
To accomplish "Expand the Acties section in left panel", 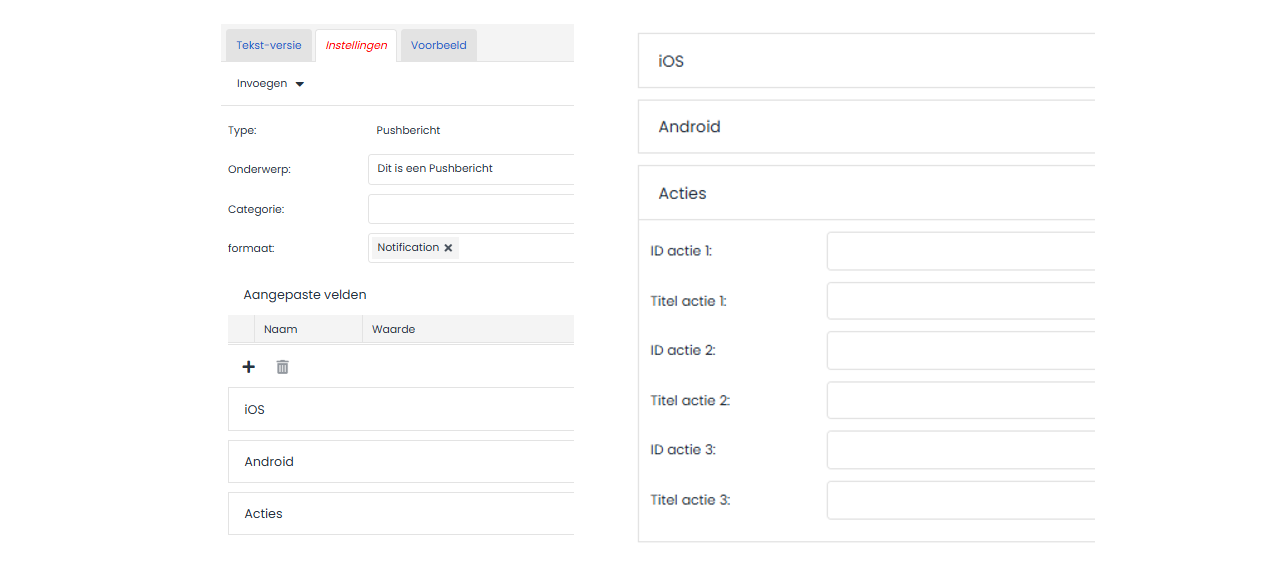I will tap(400, 514).
